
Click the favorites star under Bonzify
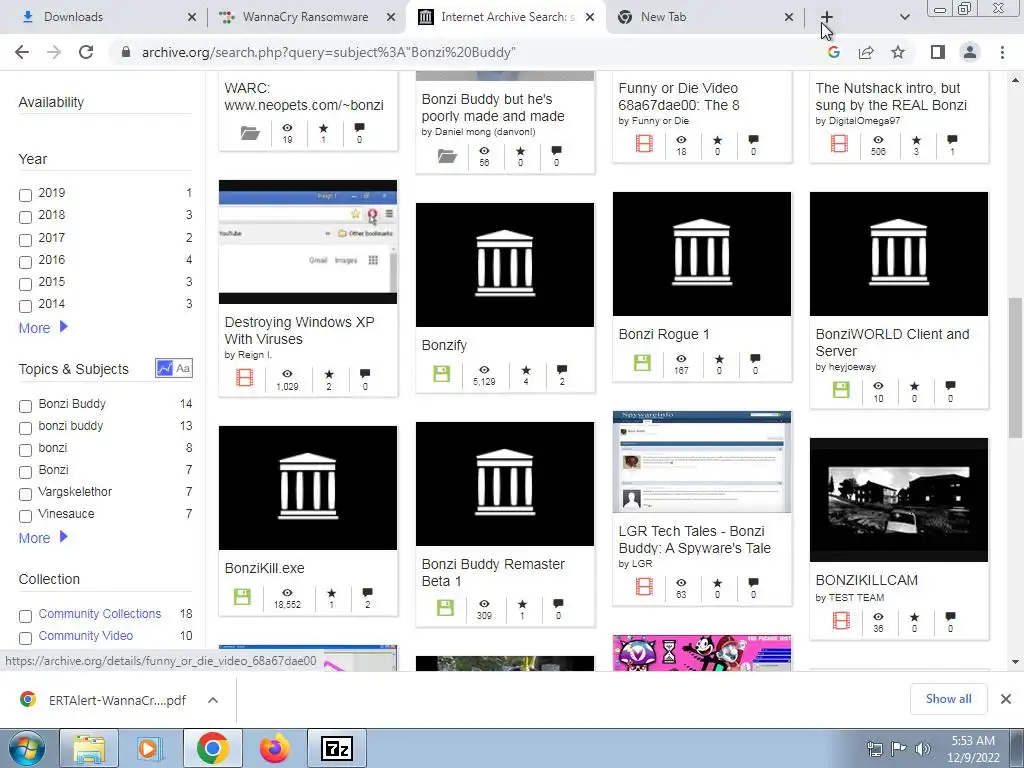526,370
